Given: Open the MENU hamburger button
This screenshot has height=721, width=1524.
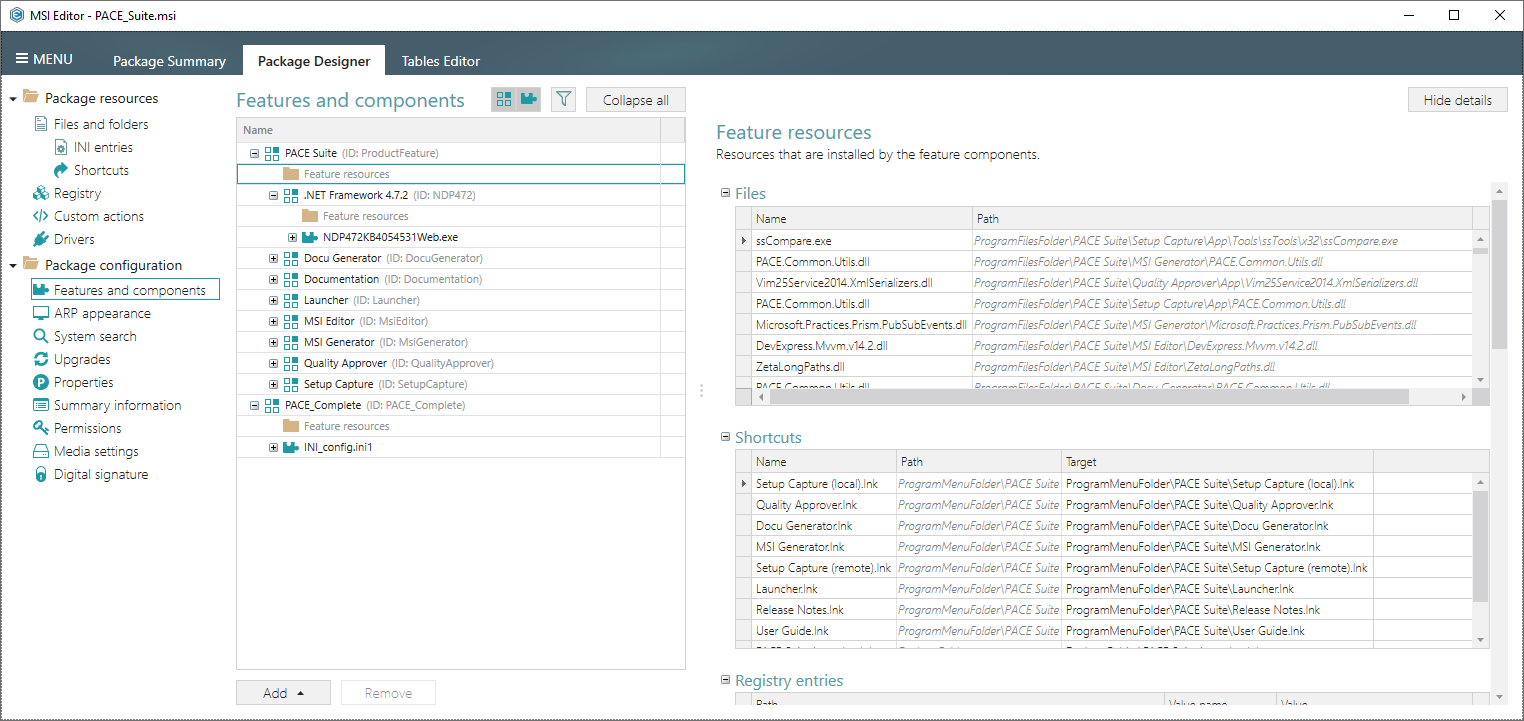Looking at the screenshot, I should click(x=44, y=59).
